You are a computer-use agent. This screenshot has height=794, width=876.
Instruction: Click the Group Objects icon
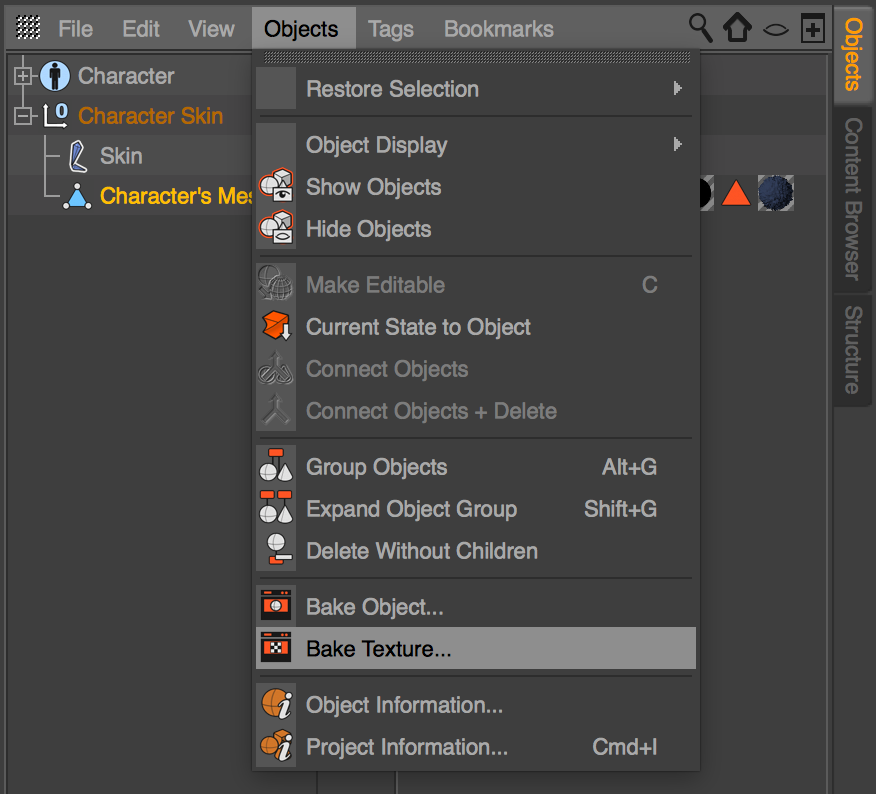[x=276, y=467]
